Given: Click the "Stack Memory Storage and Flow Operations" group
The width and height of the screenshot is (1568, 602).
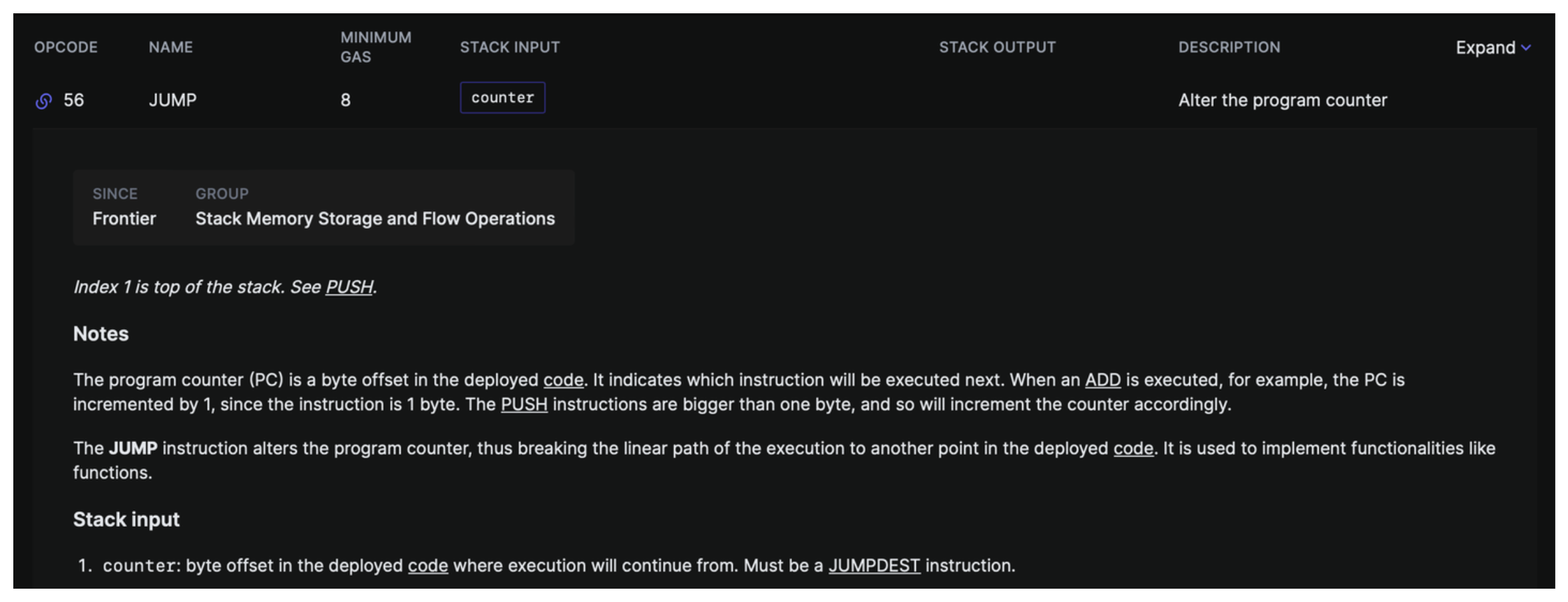Looking at the screenshot, I should pyautogui.click(x=375, y=219).
